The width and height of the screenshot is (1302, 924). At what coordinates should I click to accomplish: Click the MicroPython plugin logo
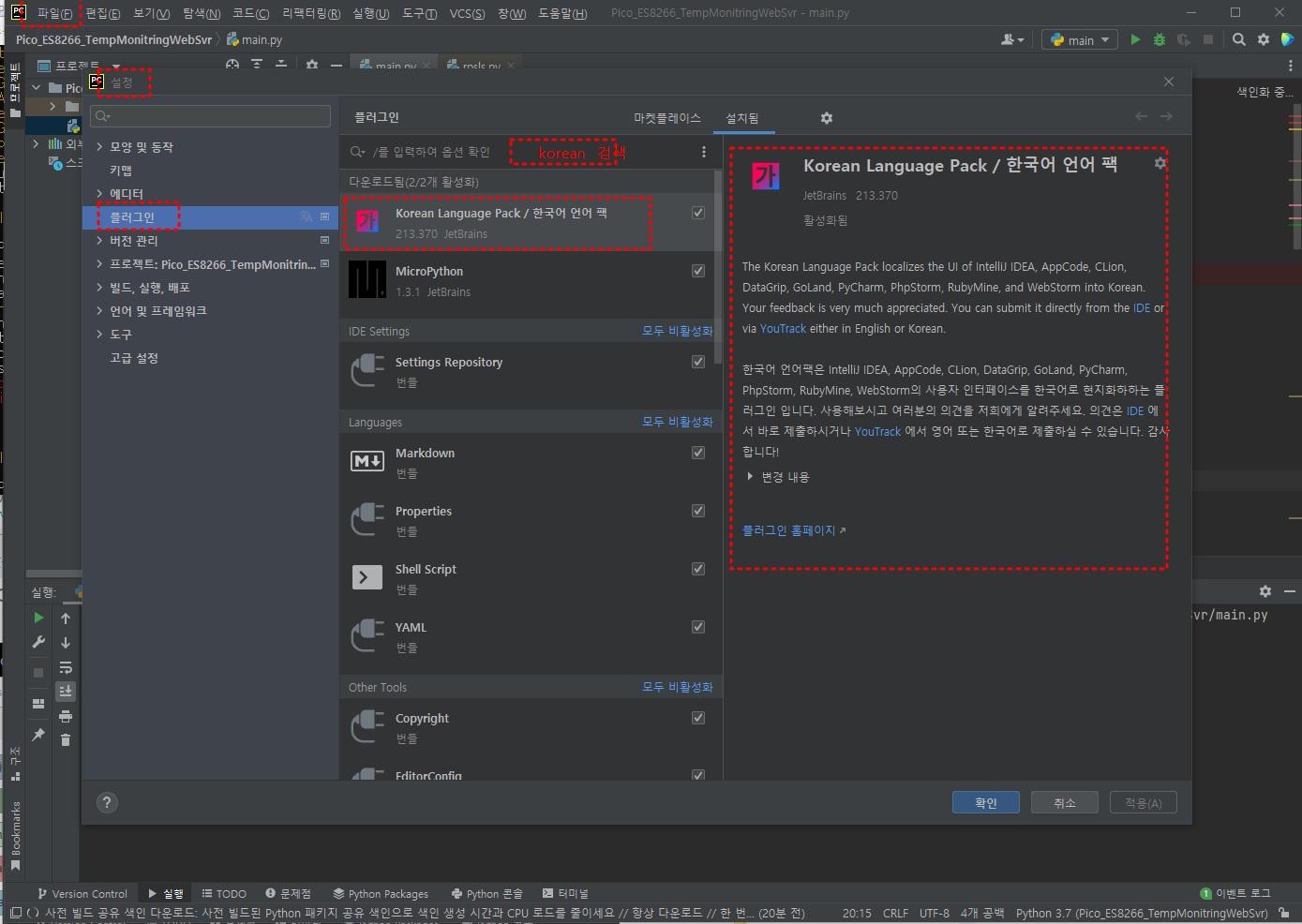tap(367, 279)
